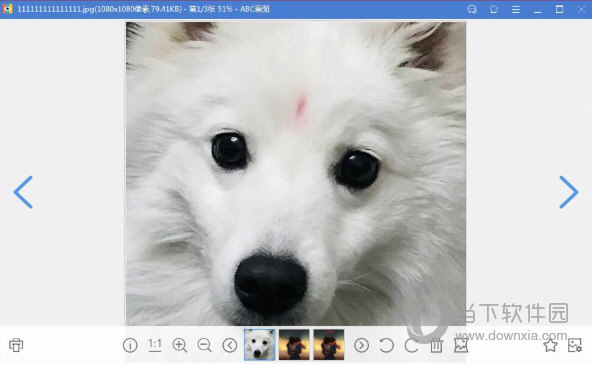The height and width of the screenshot is (365, 592).
Task: Click the print icon in bottom toolbar
Action: pos(16,345)
